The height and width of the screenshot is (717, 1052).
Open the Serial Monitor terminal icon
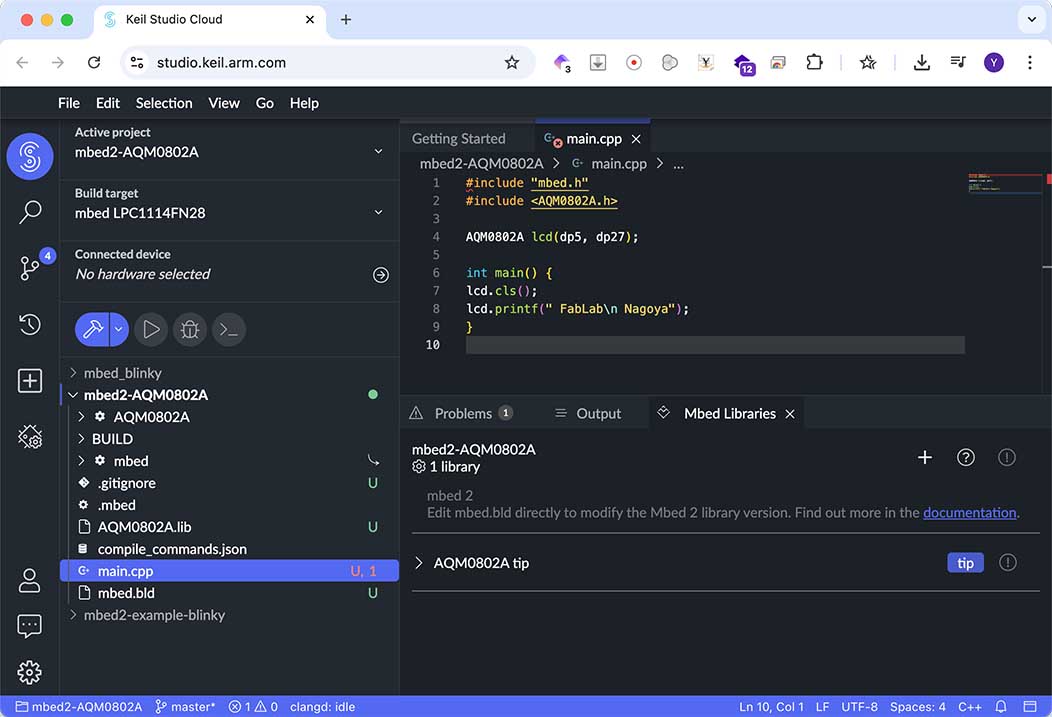pyautogui.click(x=228, y=329)
